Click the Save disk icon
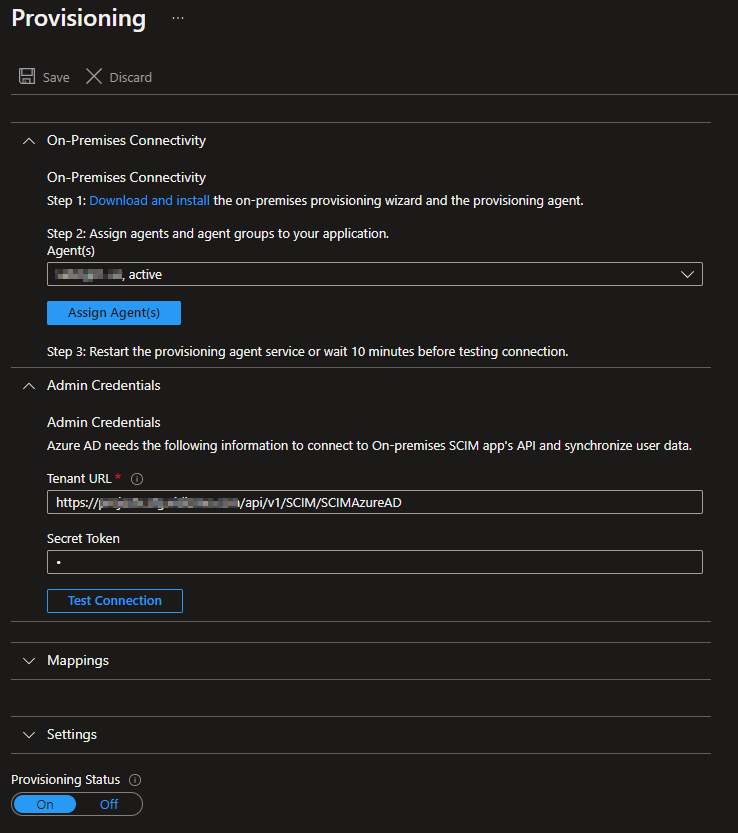 pos(27,77)
